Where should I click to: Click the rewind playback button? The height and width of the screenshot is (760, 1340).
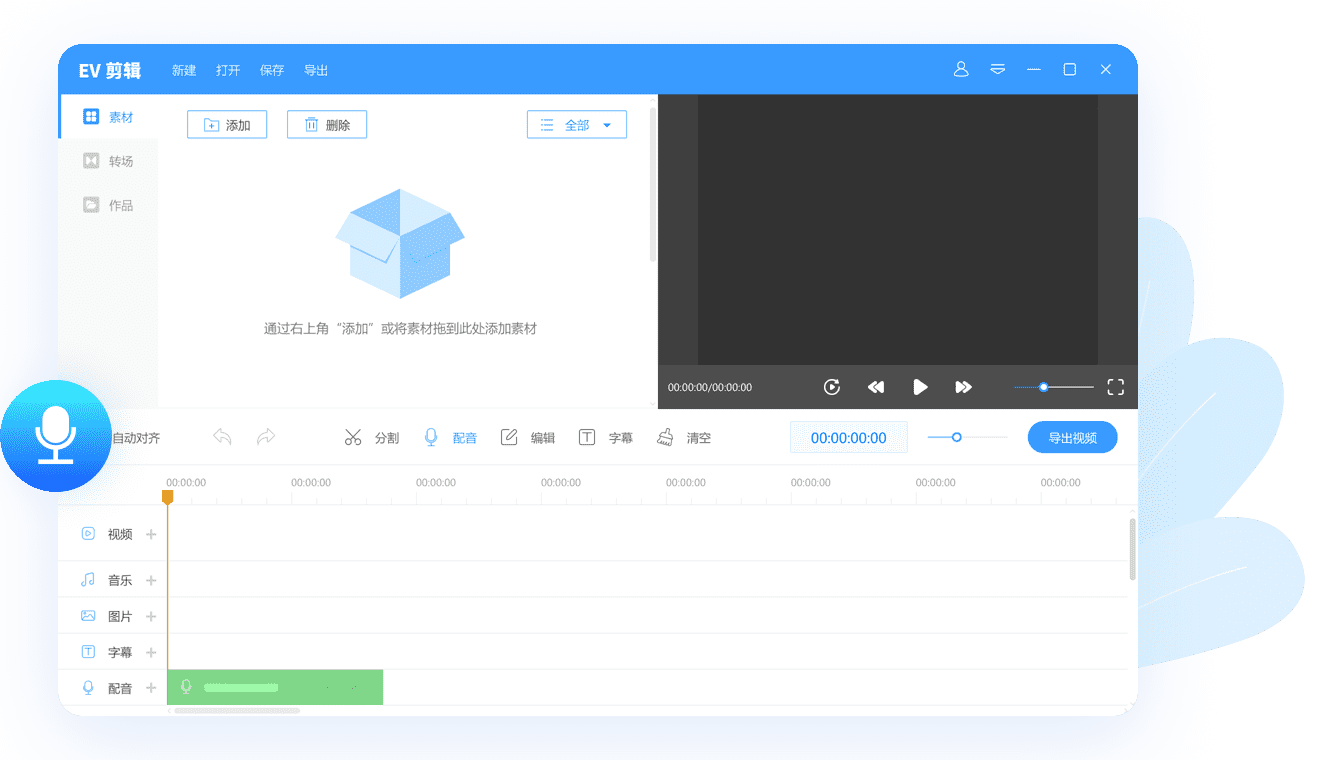pyautogui.click(x=876, y=387)
